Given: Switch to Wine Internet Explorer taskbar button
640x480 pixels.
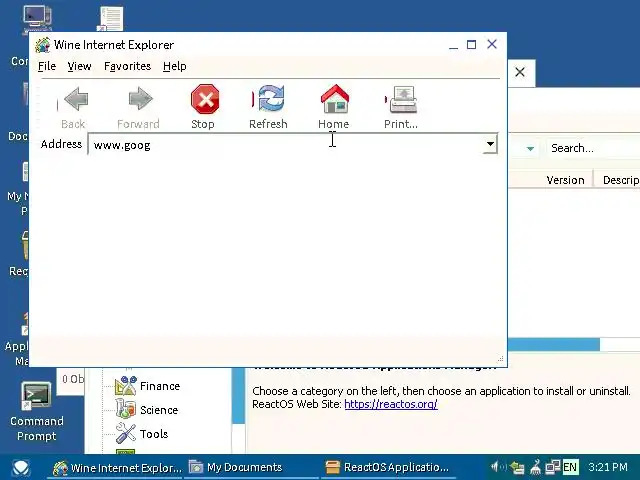Looking at the screenshot, I should pos(117,468).
